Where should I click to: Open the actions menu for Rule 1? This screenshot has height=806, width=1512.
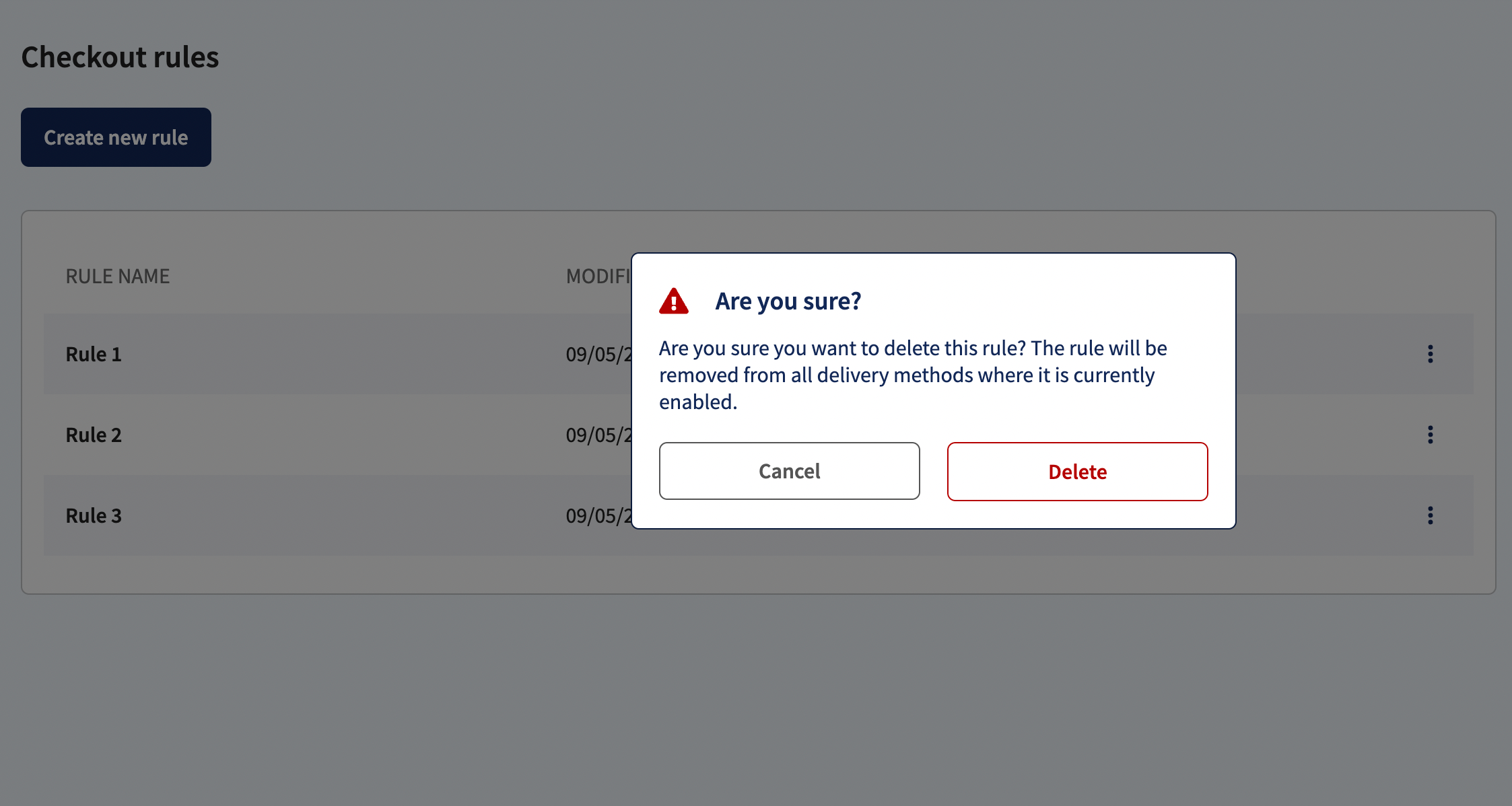click(x=1430, y=355)
